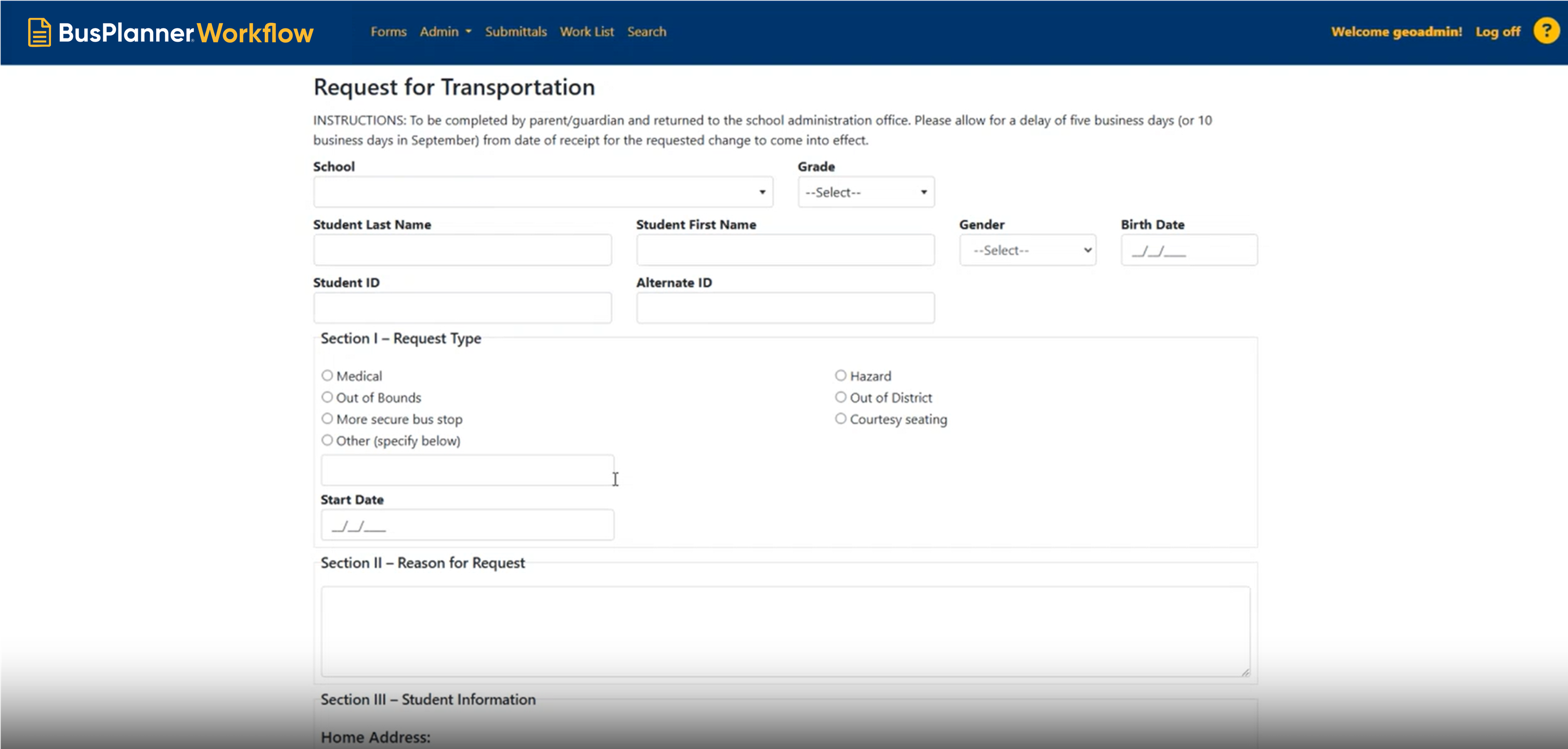Image resolution: width=1568 pixels, height=749 pixels.
Task: Open the Gender select dropdown
Action: tap(1027, 250)
